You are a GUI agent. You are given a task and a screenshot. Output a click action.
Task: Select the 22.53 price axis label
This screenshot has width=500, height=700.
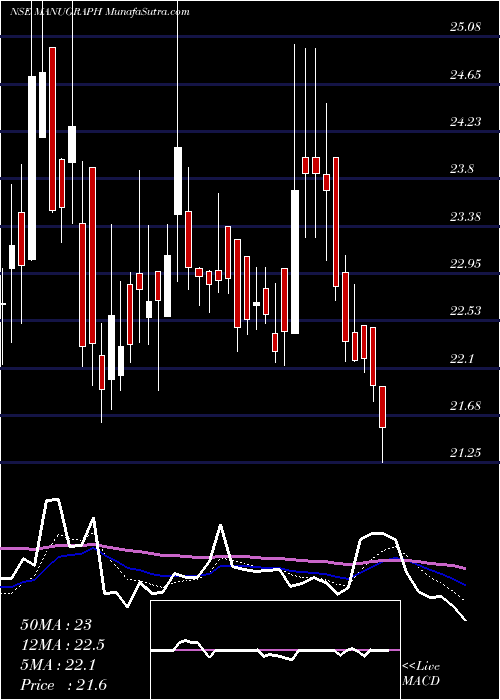pos(465,311)
